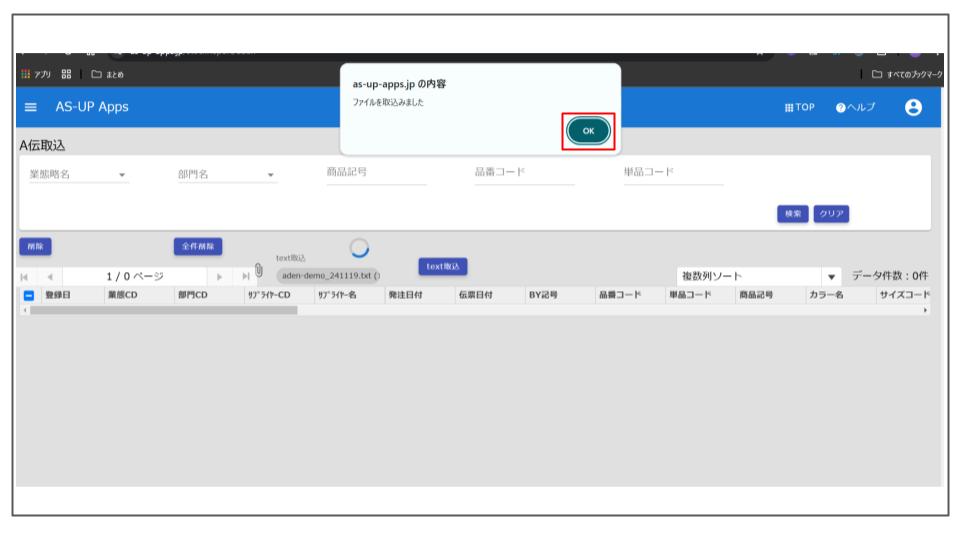The height and width of the screenshot is (540, 960).
Task: Open the user account profile icon
Action: (912, 107)
